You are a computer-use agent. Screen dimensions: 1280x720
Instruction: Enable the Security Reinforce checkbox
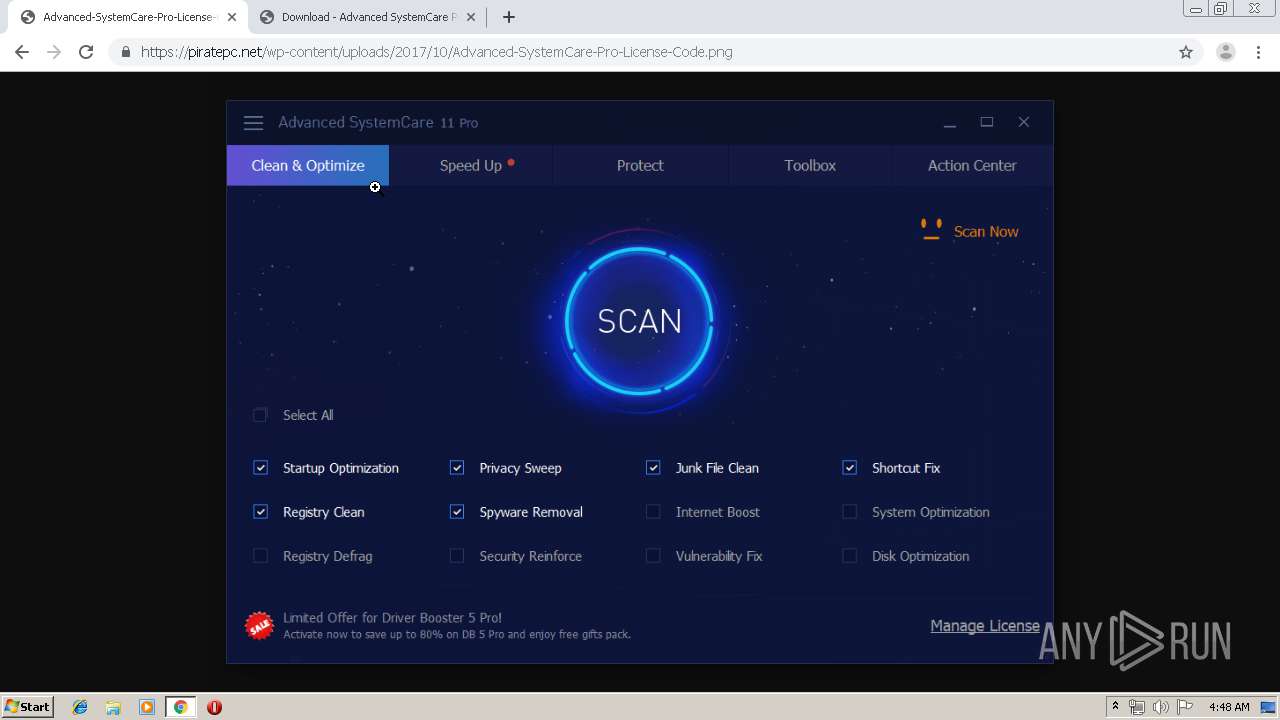coord(457,556)
